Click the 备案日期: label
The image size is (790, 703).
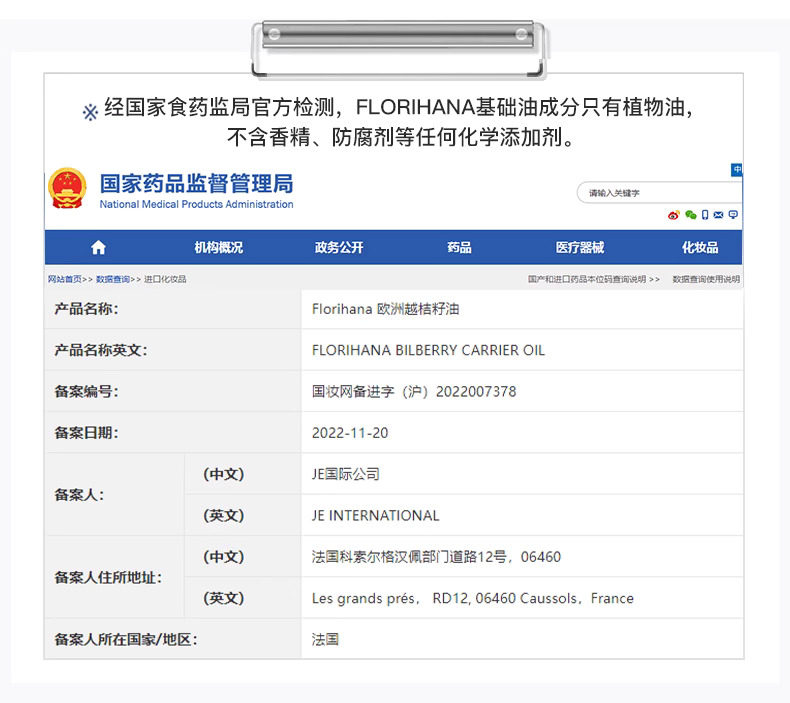tap(86, 433)
